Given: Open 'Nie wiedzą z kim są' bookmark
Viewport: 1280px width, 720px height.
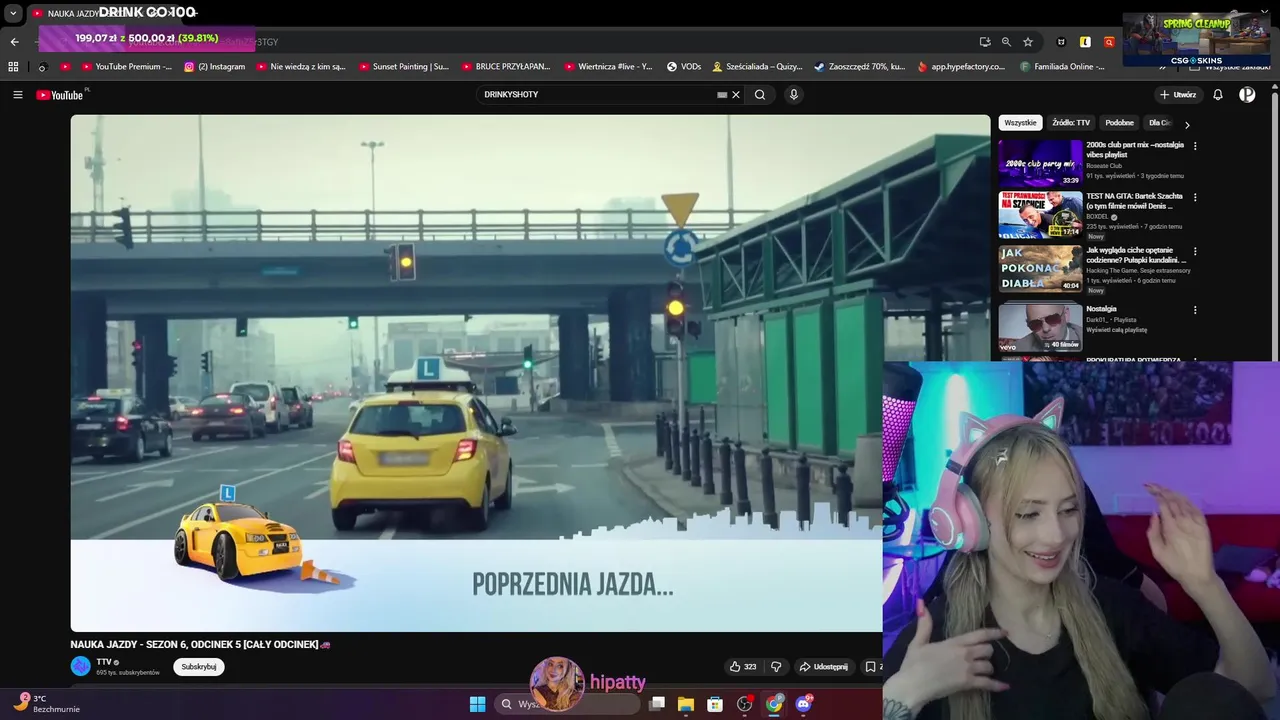Looking at the screenshot, I should click(x=300, y=67).
